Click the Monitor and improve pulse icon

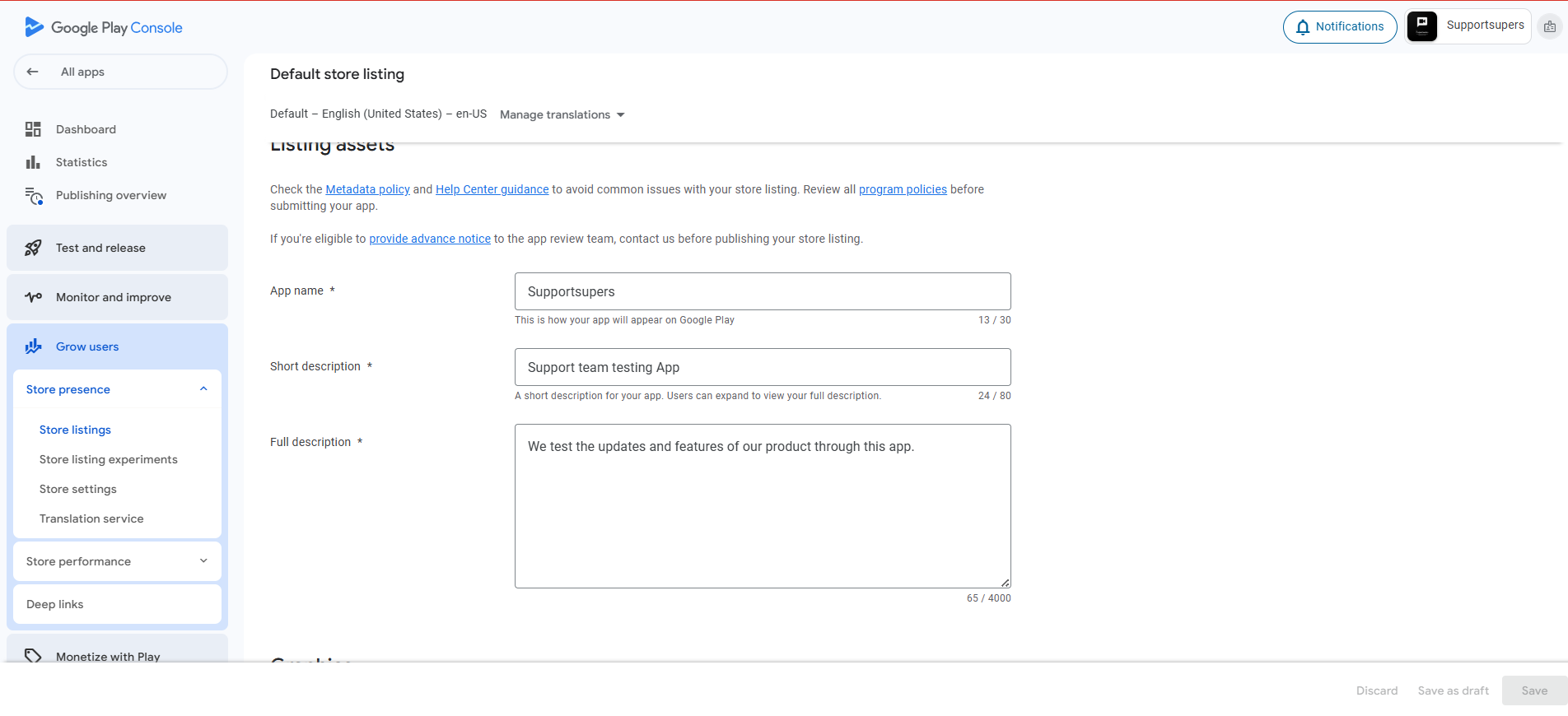33,297
